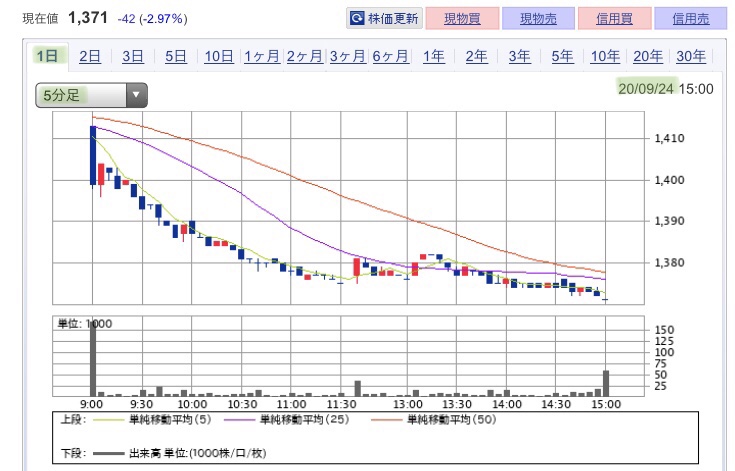Select the 1日 chart tab
Viewport: 735px width, 471px height.
tap(47, 56)
